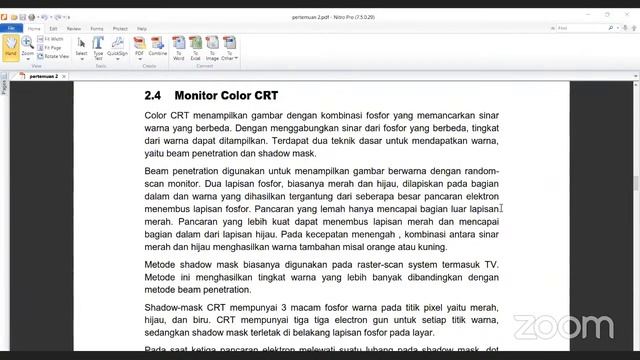Convert document To Image
Screen dimensions: 640x360
(x=212, y=48)
